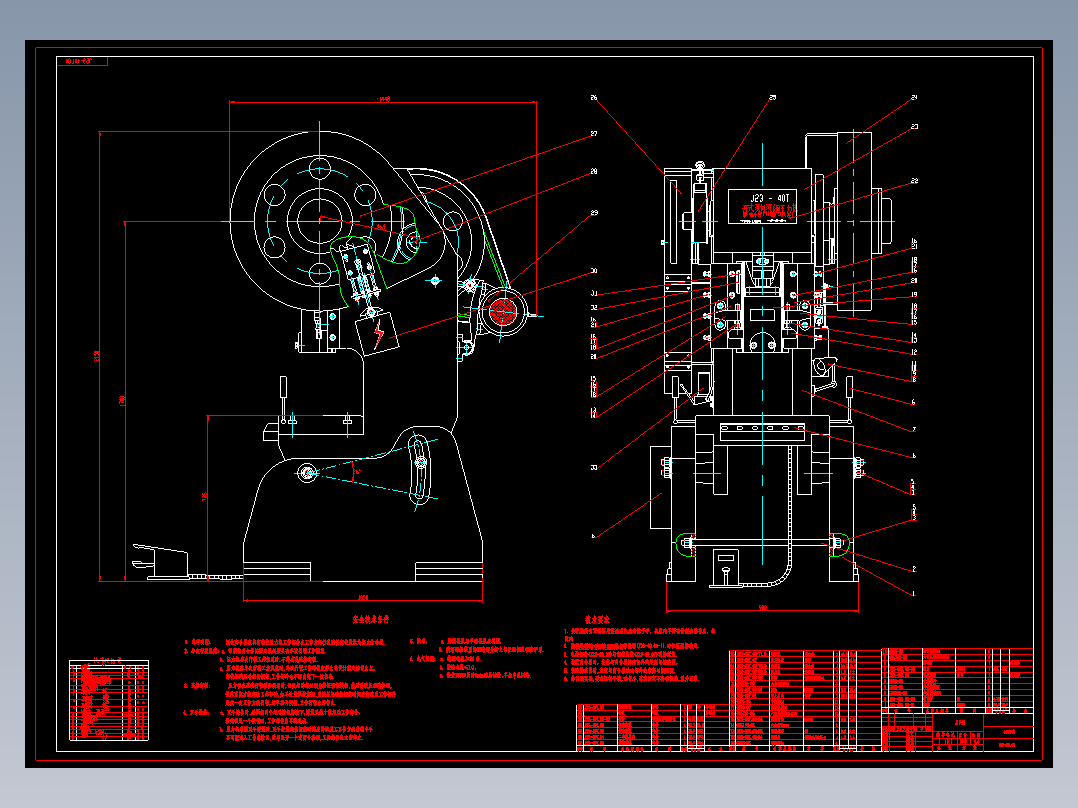Image resolution: width=1078 pixels, height=808 pixels.
Task: Select callout number 33
Action: [x=594, y=468]
